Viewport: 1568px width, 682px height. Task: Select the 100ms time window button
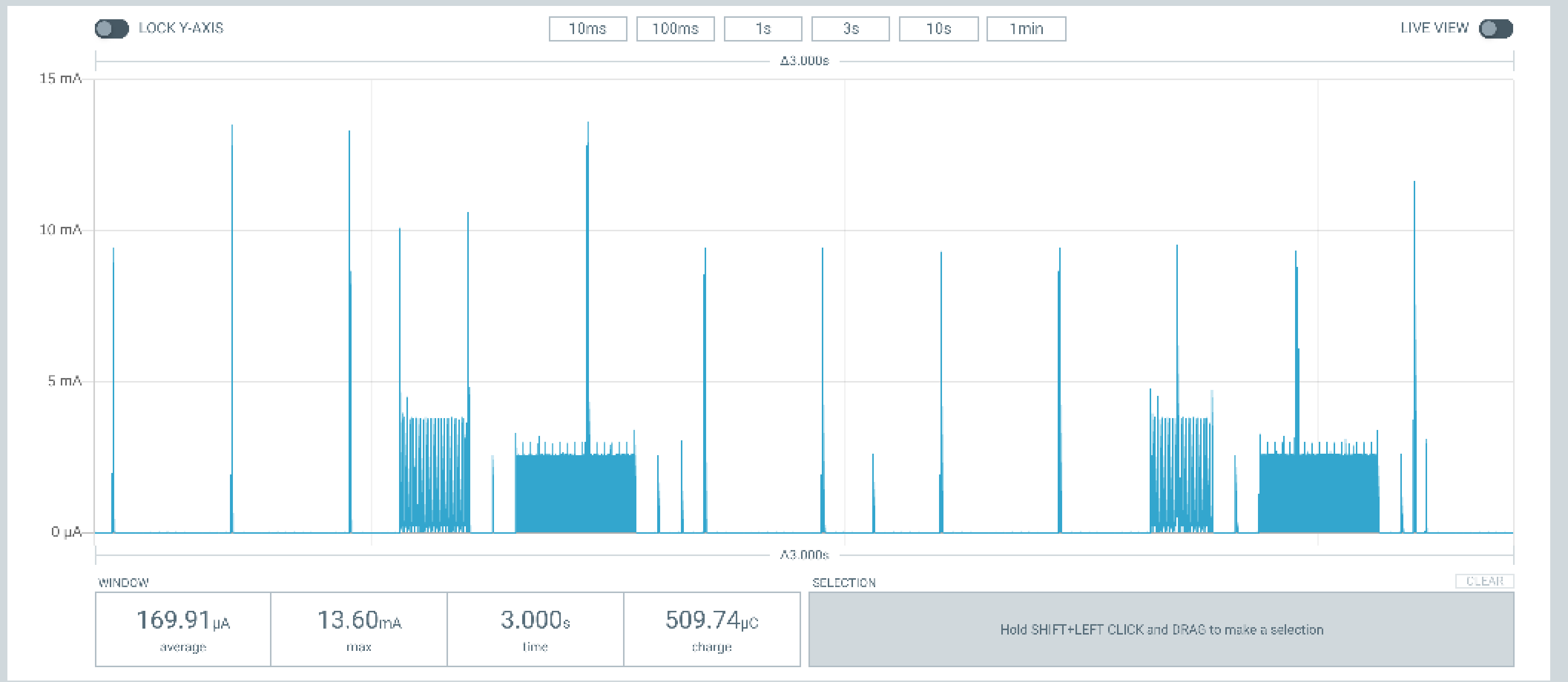click(675, 29)
